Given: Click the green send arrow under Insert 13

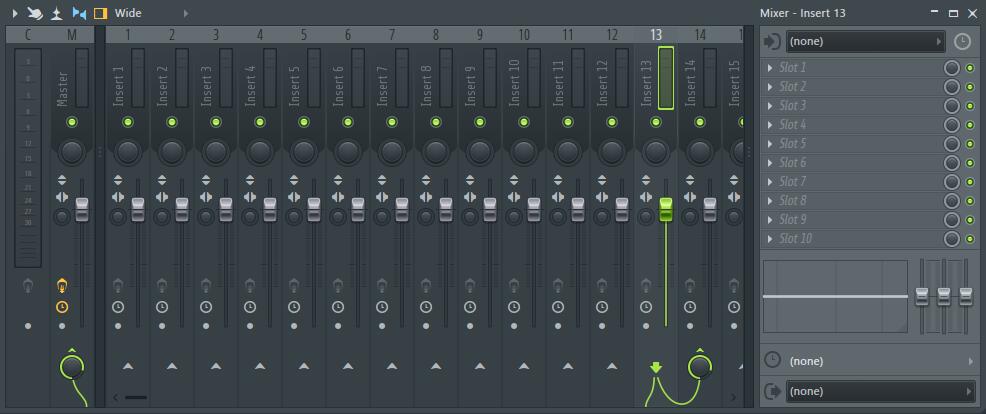Looking at the screenshot, I should [656, 367].
